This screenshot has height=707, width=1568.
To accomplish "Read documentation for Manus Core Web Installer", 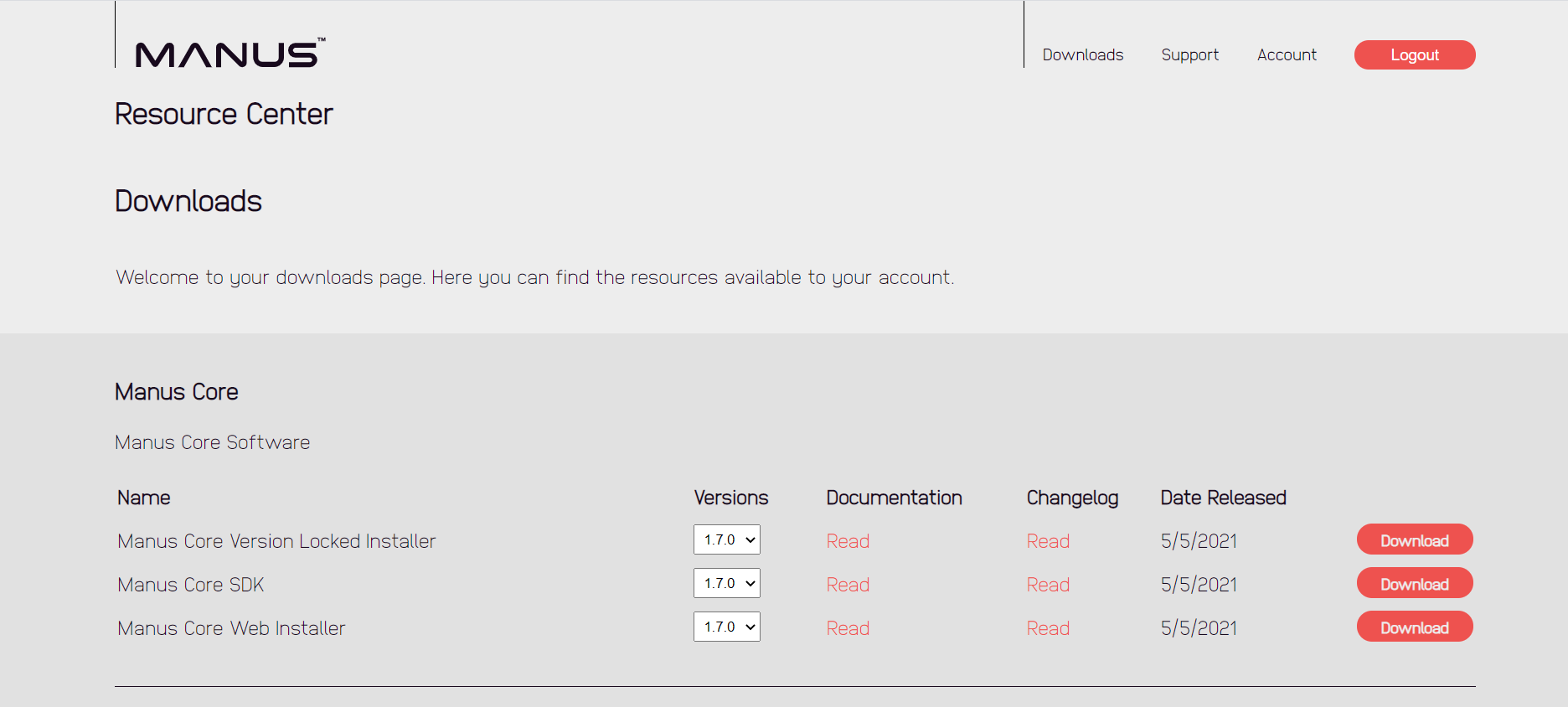I will click(848, 628).
